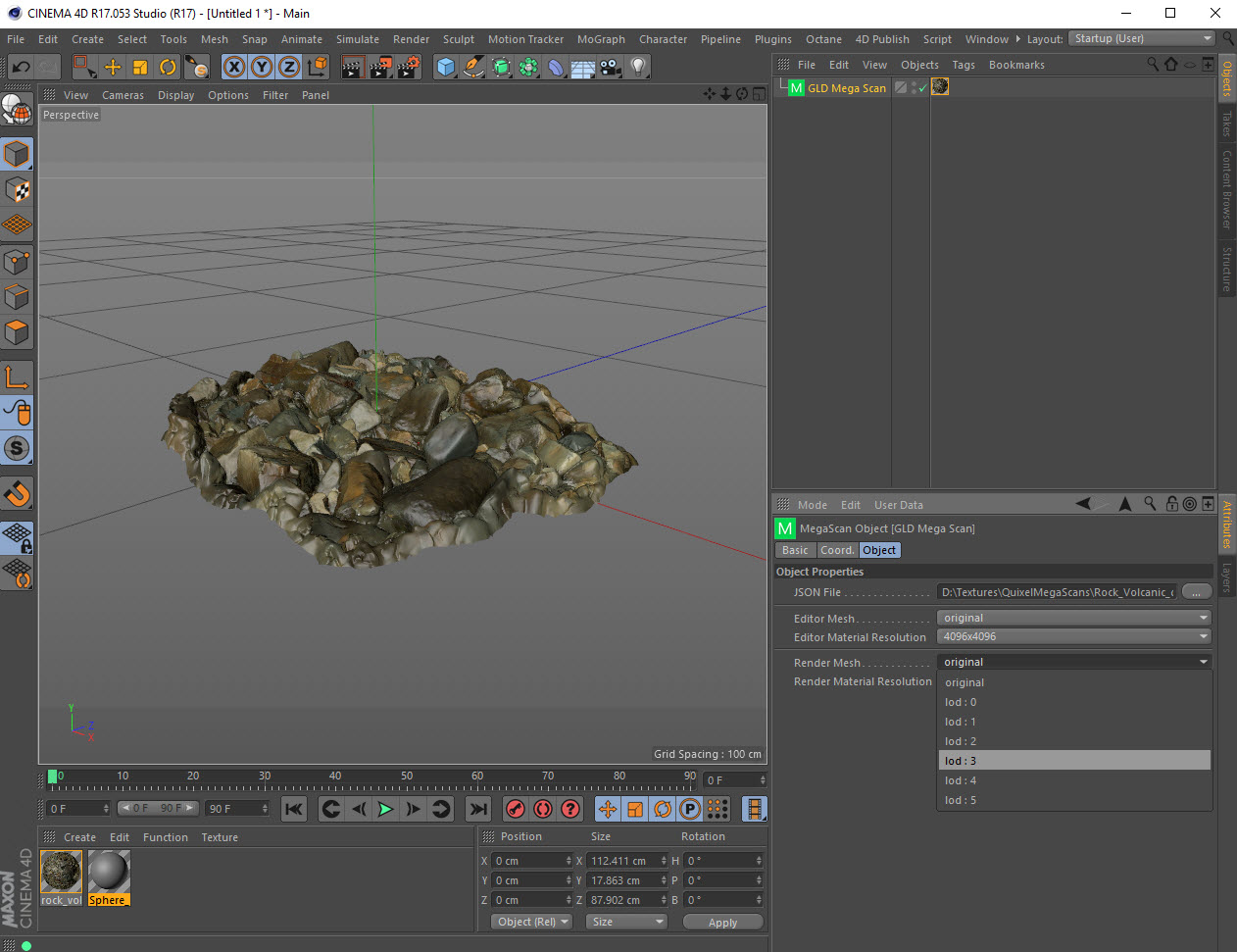Add a Cube primitive object
This screenshot has height=952, width=1237.
(x=446, y=67)
